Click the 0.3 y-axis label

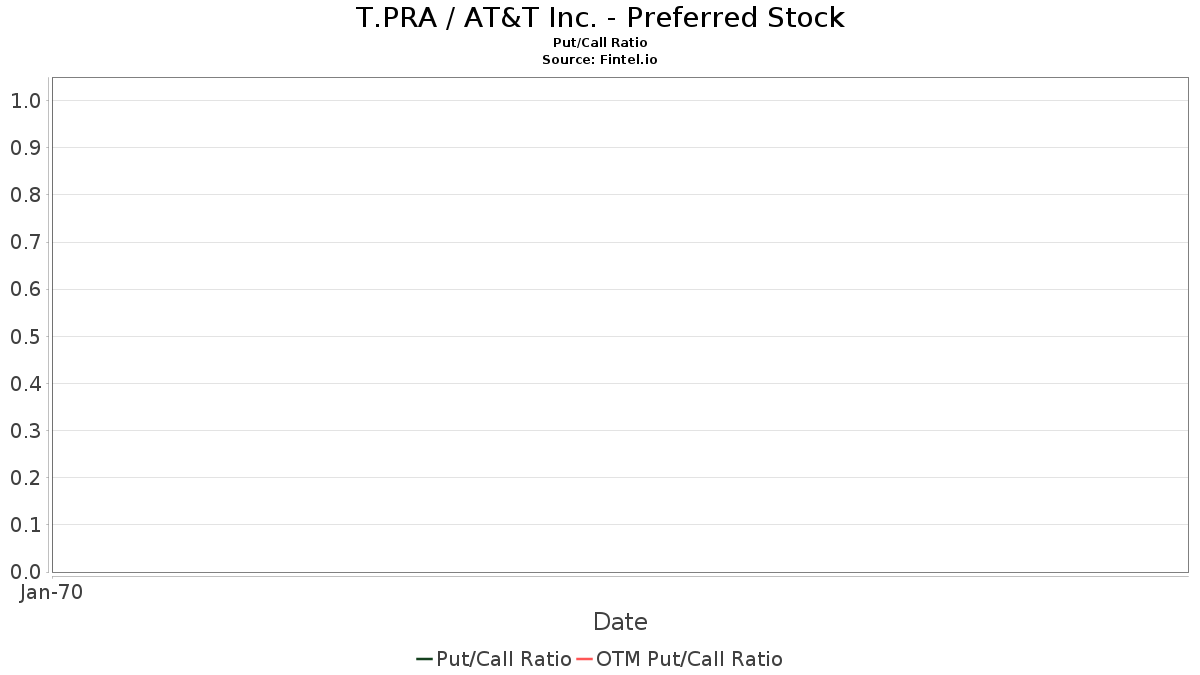click(26, 431)
